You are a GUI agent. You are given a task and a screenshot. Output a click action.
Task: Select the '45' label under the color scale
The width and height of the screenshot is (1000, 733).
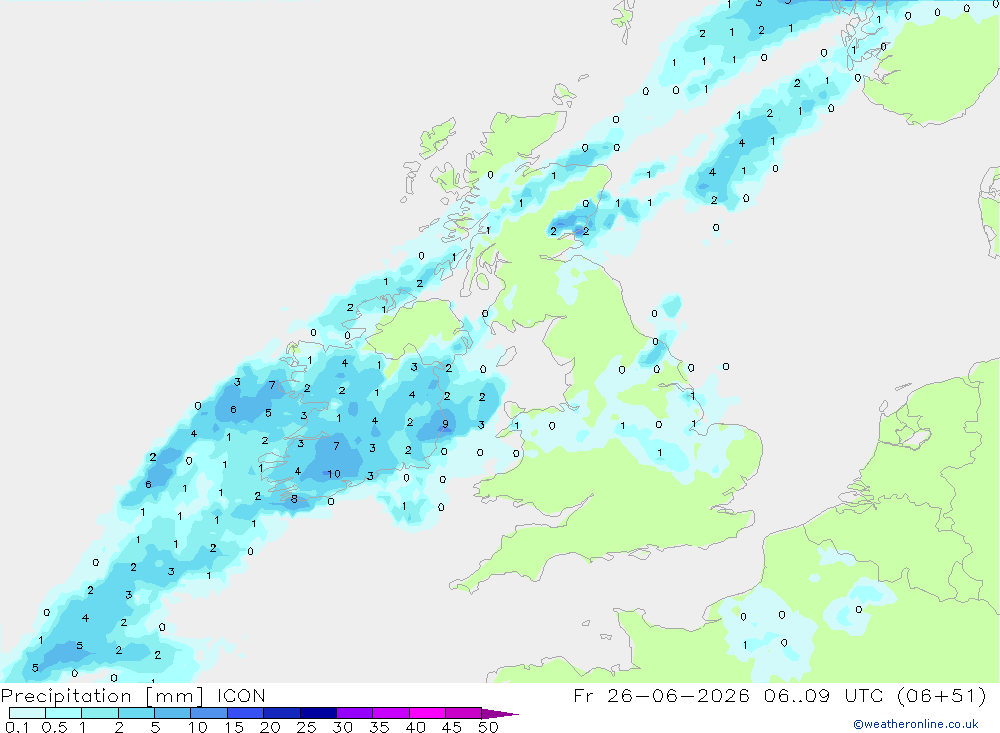pyautogui.click(x=452, y=727)
